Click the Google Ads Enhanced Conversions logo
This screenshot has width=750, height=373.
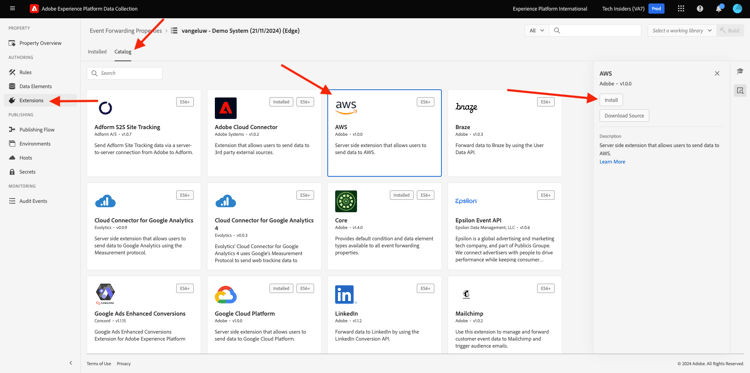click(105, 295)
